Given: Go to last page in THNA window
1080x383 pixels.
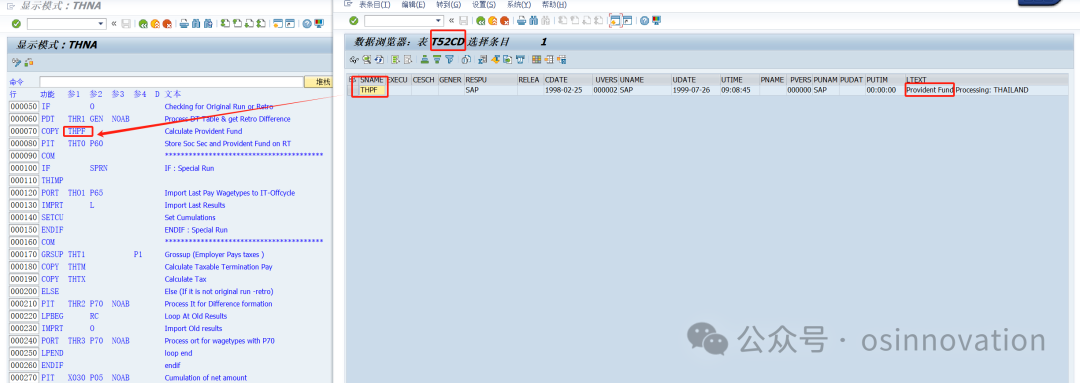Looking at the screenshot, I should pyautogui.click(x=261, y=23).
